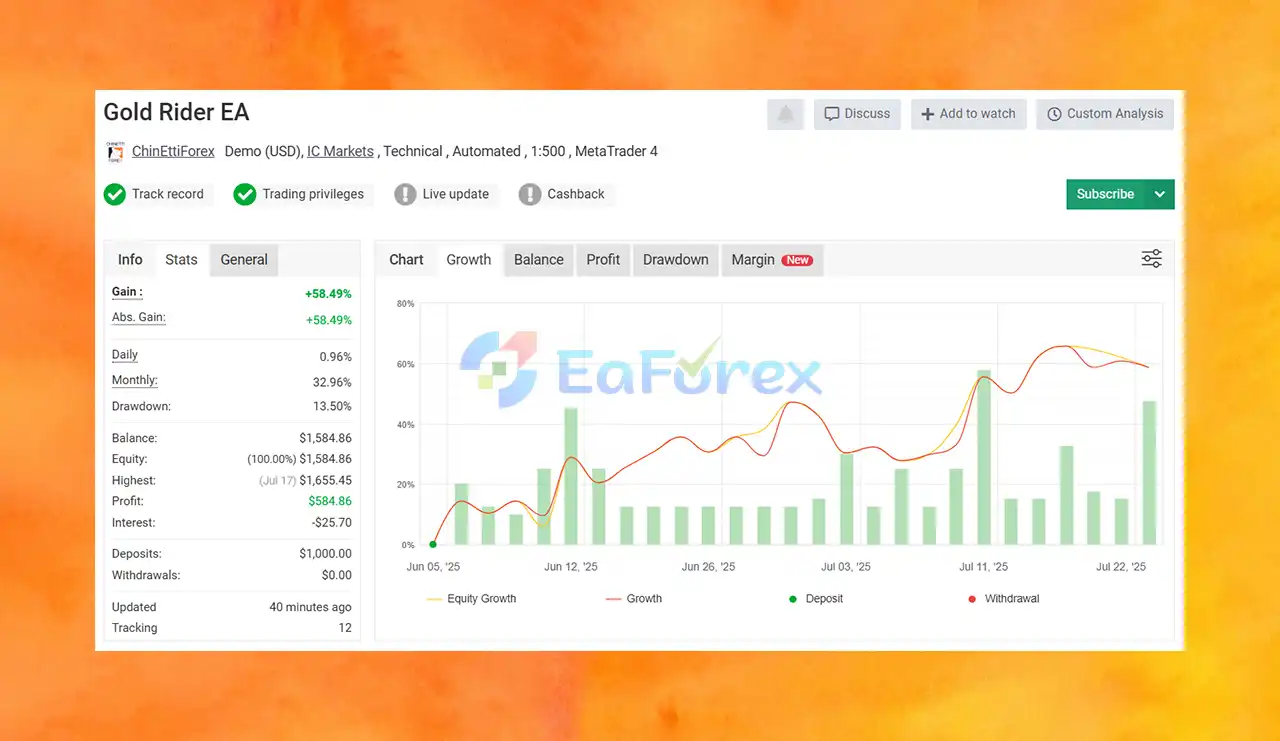This screenshot has width=1280, height=741.
Task: Expand the Subscribe dropdown arrow
Action: [1160, 194]
